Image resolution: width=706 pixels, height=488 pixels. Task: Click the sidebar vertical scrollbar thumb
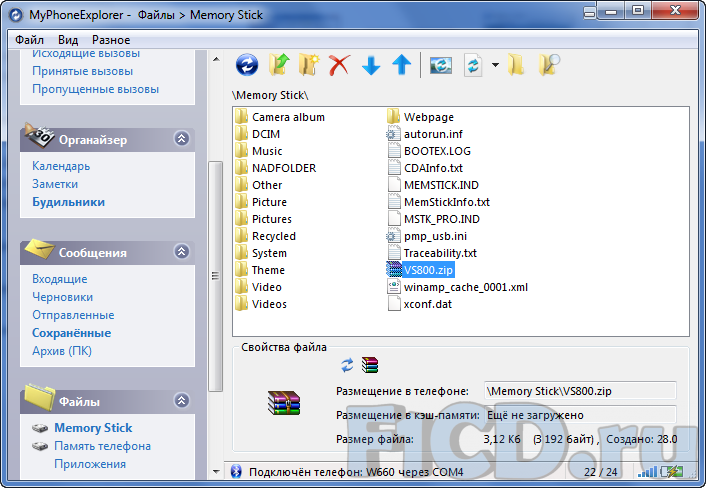(216, 276)
